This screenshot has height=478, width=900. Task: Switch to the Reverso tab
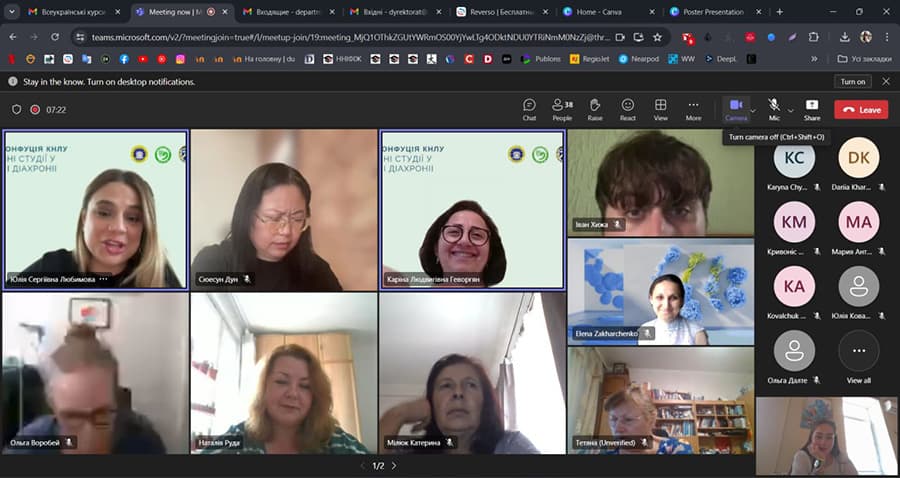coord(502,11)
